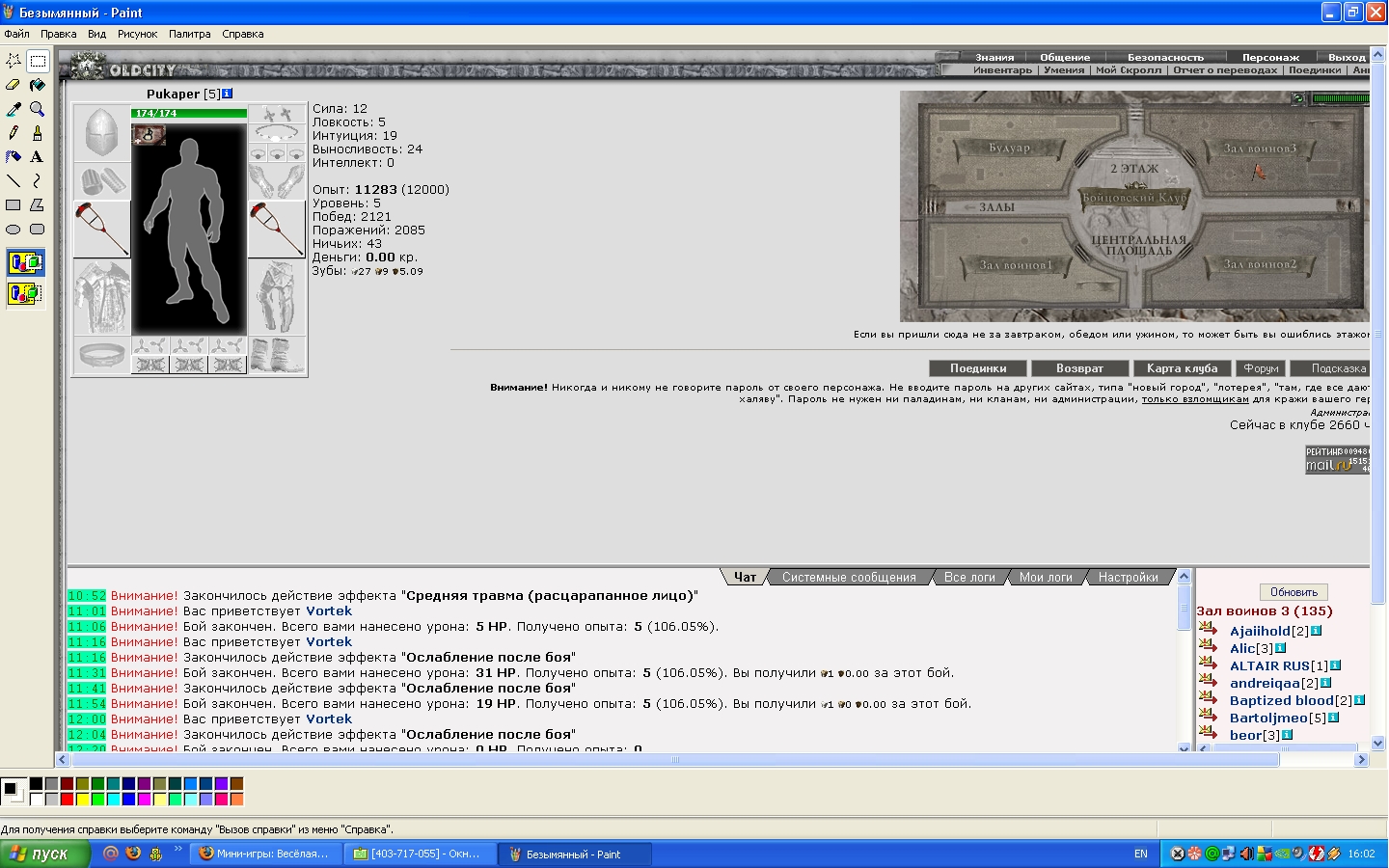The height and width of the screenshot is (868, 1389).
Task: Click the Обновить button above player list
Action: click(1294, 592)
